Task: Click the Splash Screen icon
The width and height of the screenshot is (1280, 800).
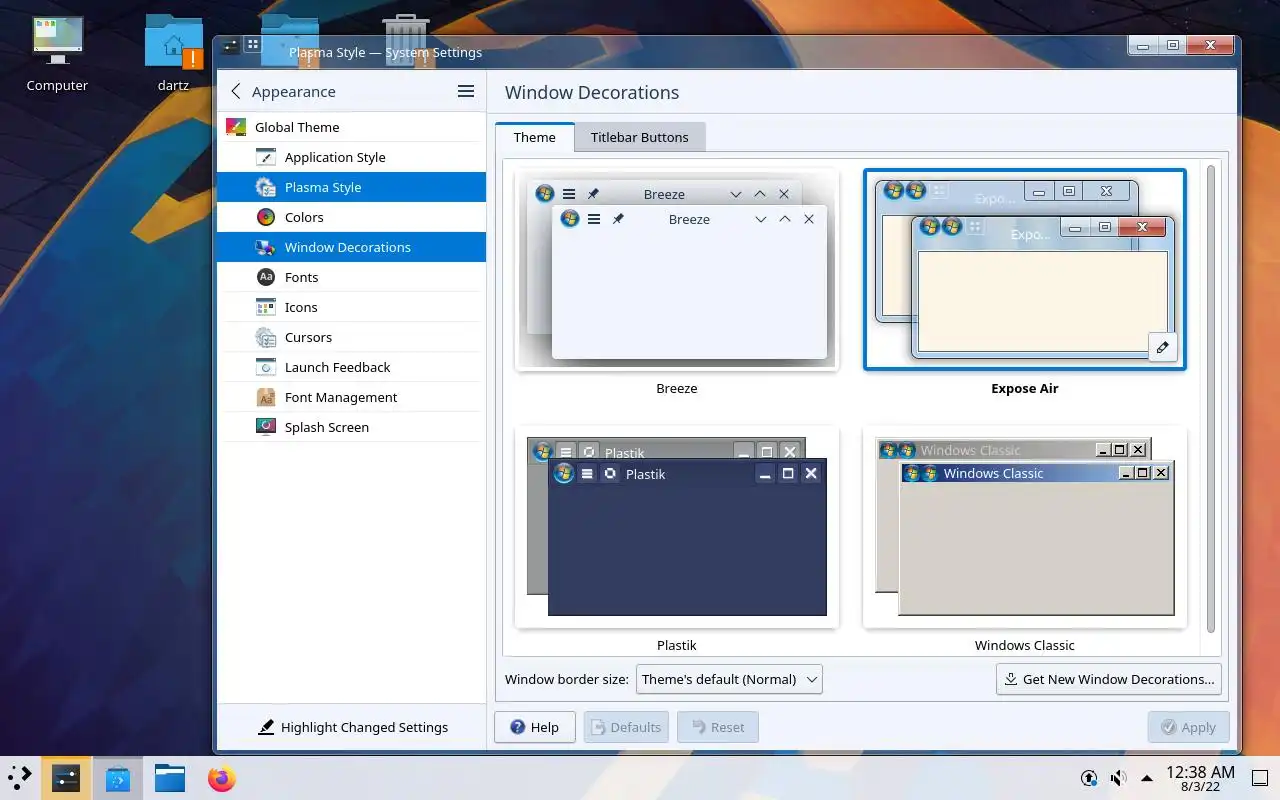Action: (x=265, y=427)
